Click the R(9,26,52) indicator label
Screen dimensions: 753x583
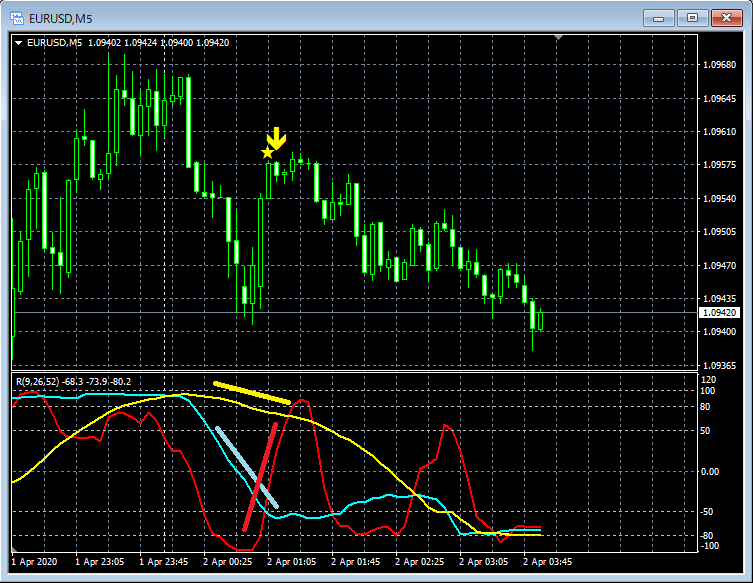pyautogui.click(x=73, y=381)
